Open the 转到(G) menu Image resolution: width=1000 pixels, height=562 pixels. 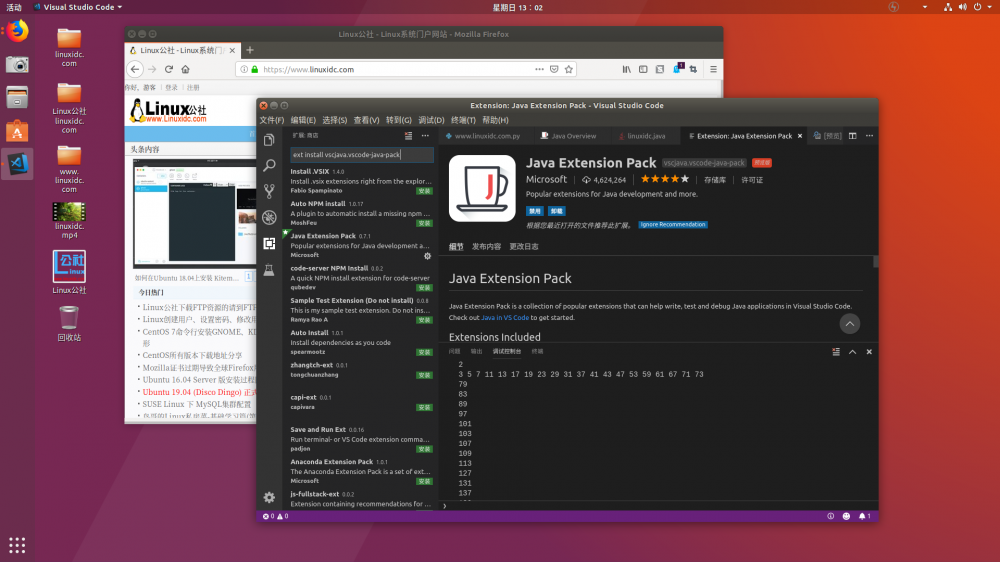tap(399, 120)
